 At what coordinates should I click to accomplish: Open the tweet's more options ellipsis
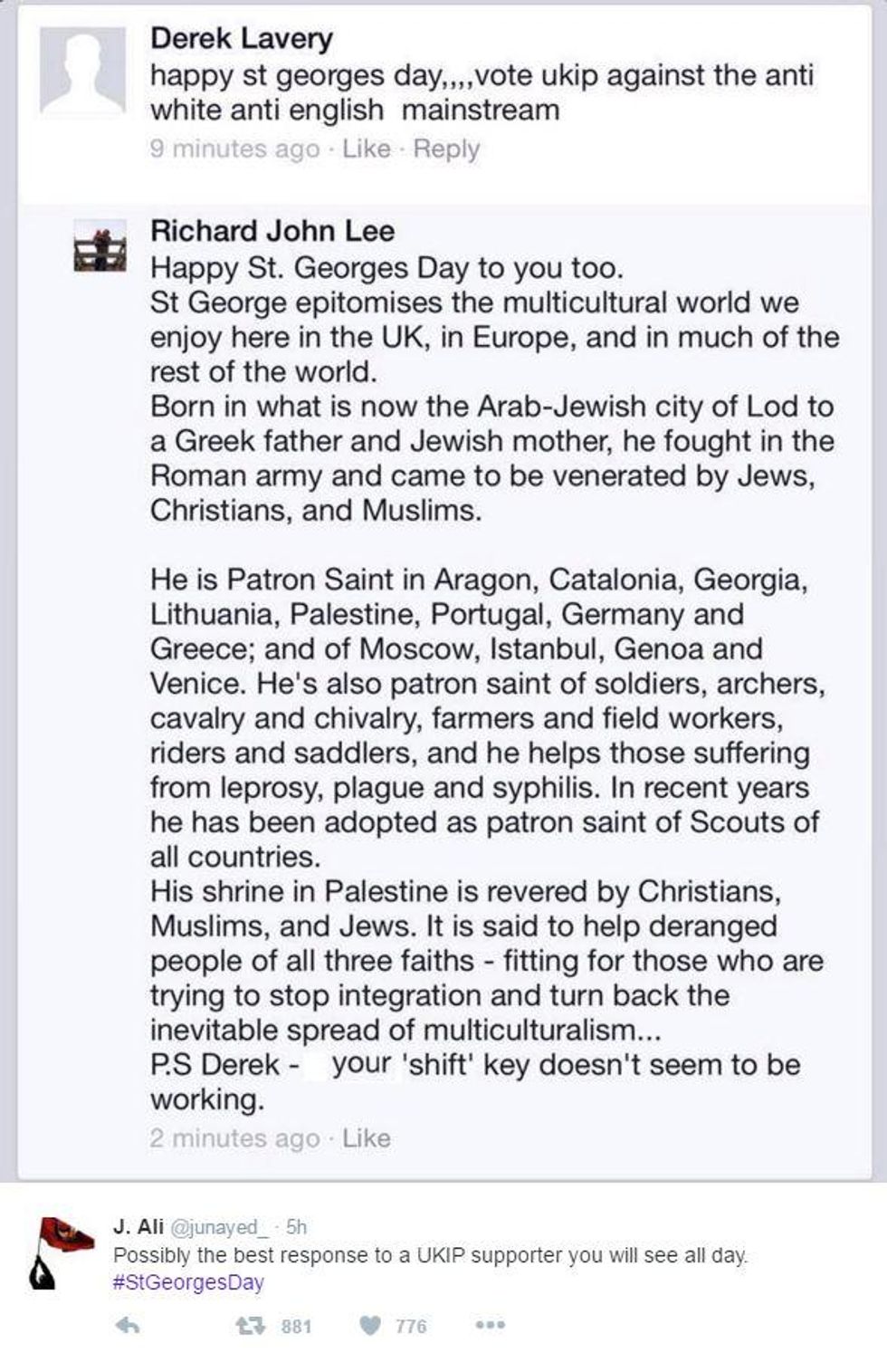coord(490,1326)
